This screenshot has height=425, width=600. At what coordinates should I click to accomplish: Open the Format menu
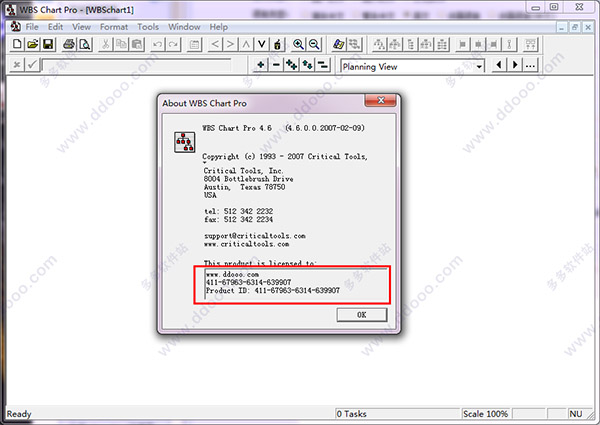[114, 27]
